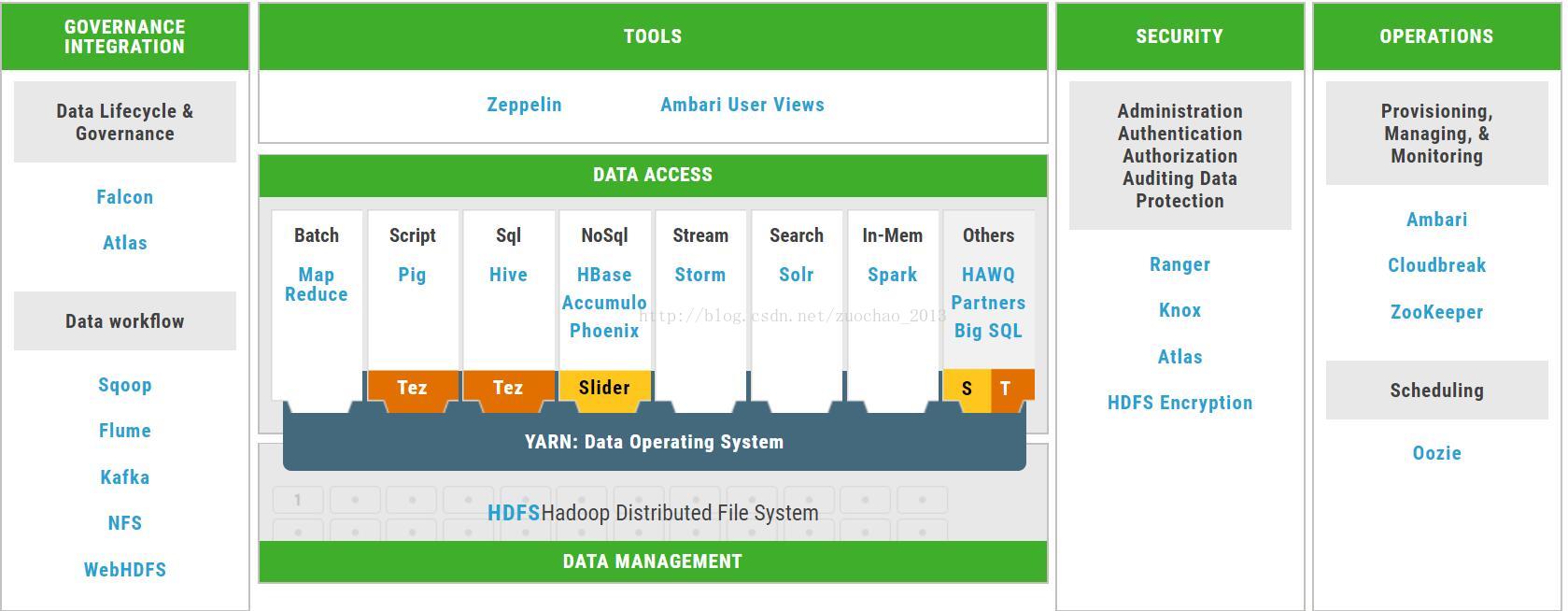The image size is (1568, 611).
Task: Click the Data Lifecycle & Governance box
Action: [x=125, y=122]
